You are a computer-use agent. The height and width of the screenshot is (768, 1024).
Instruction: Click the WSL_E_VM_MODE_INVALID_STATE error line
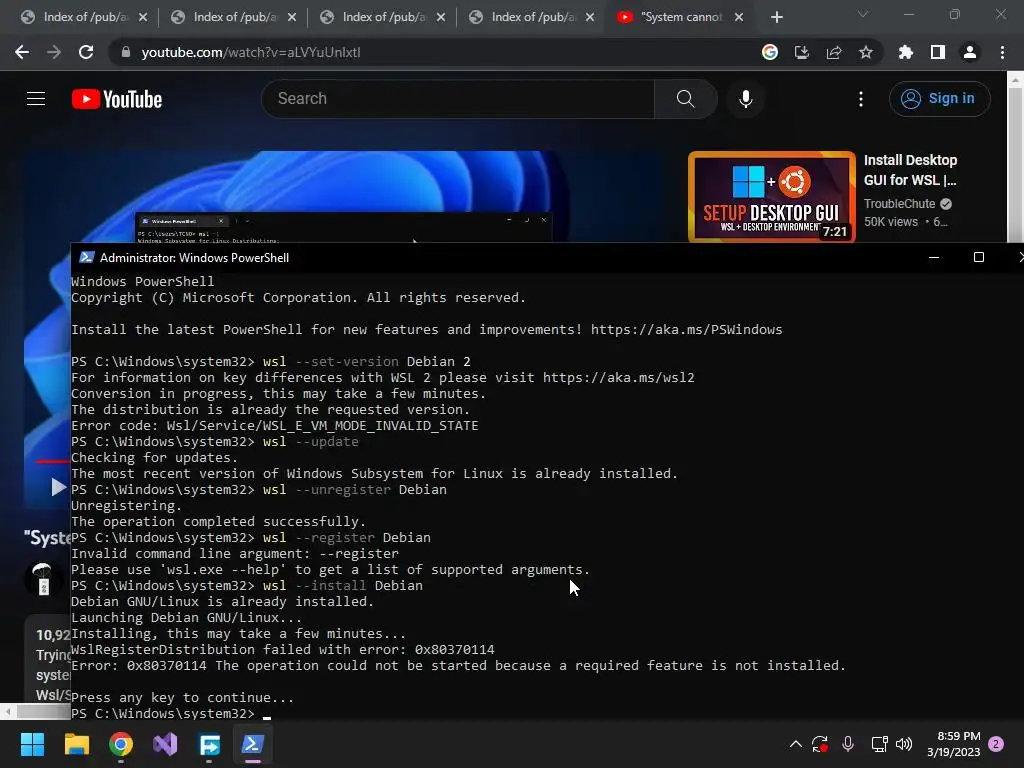274,426
